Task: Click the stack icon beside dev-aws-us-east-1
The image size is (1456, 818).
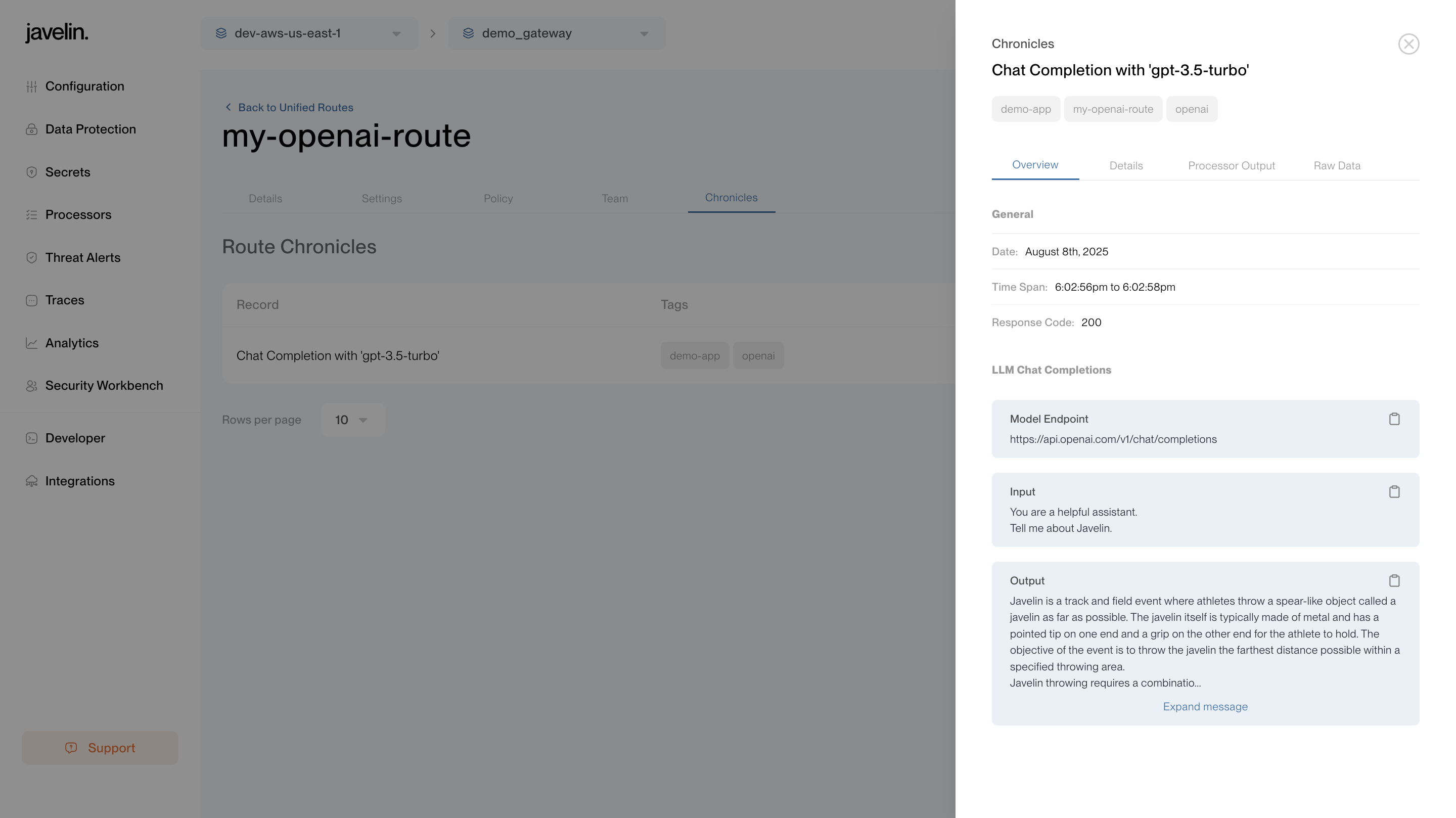Action: coord(221,33)
